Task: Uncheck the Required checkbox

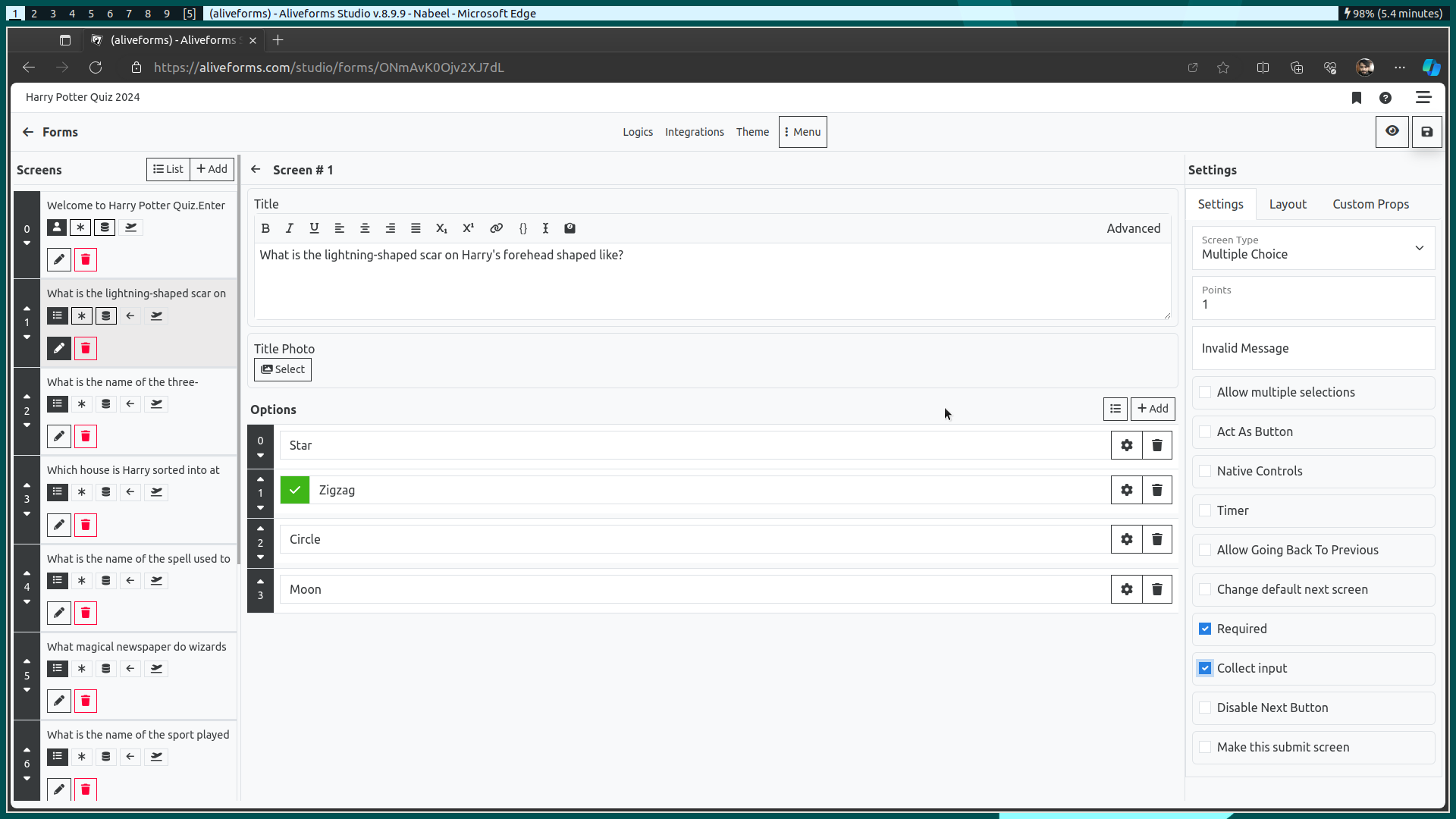Action: pyautogui.click(x=1206, y=629)
